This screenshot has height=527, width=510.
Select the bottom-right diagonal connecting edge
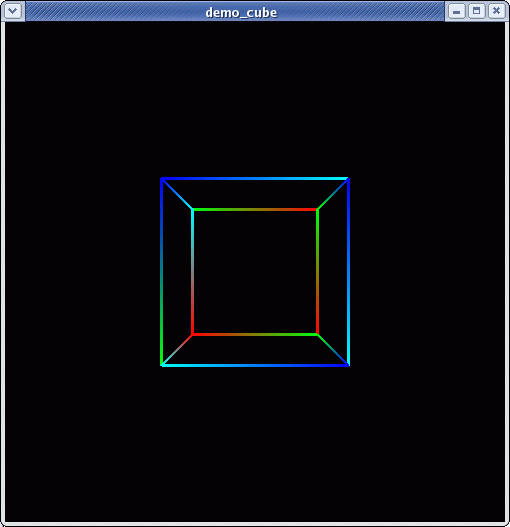pos(333,350)
